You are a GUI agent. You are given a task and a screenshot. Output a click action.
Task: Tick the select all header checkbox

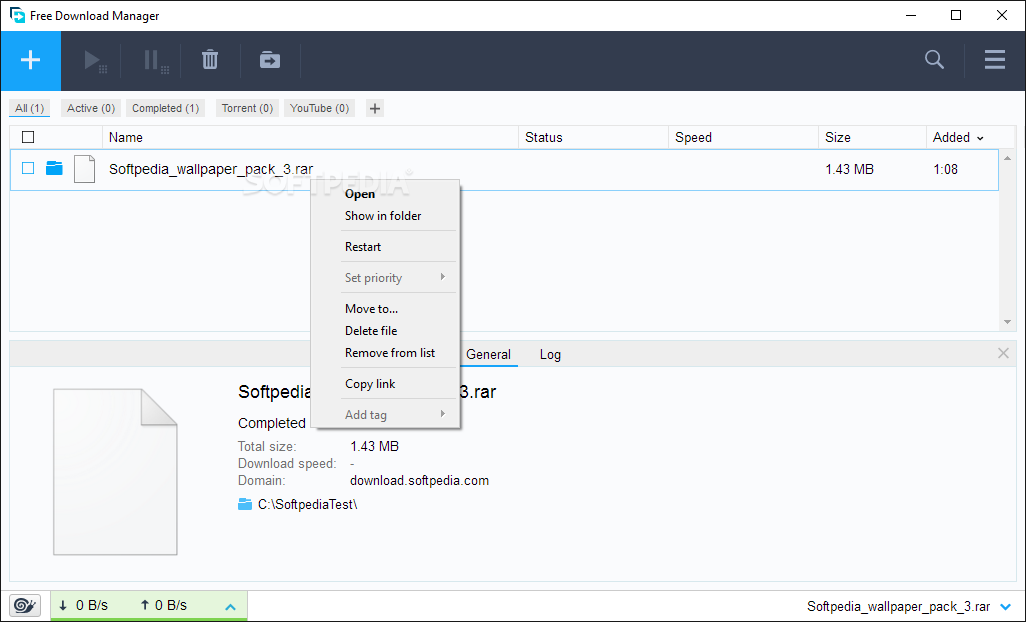[28, 137]
